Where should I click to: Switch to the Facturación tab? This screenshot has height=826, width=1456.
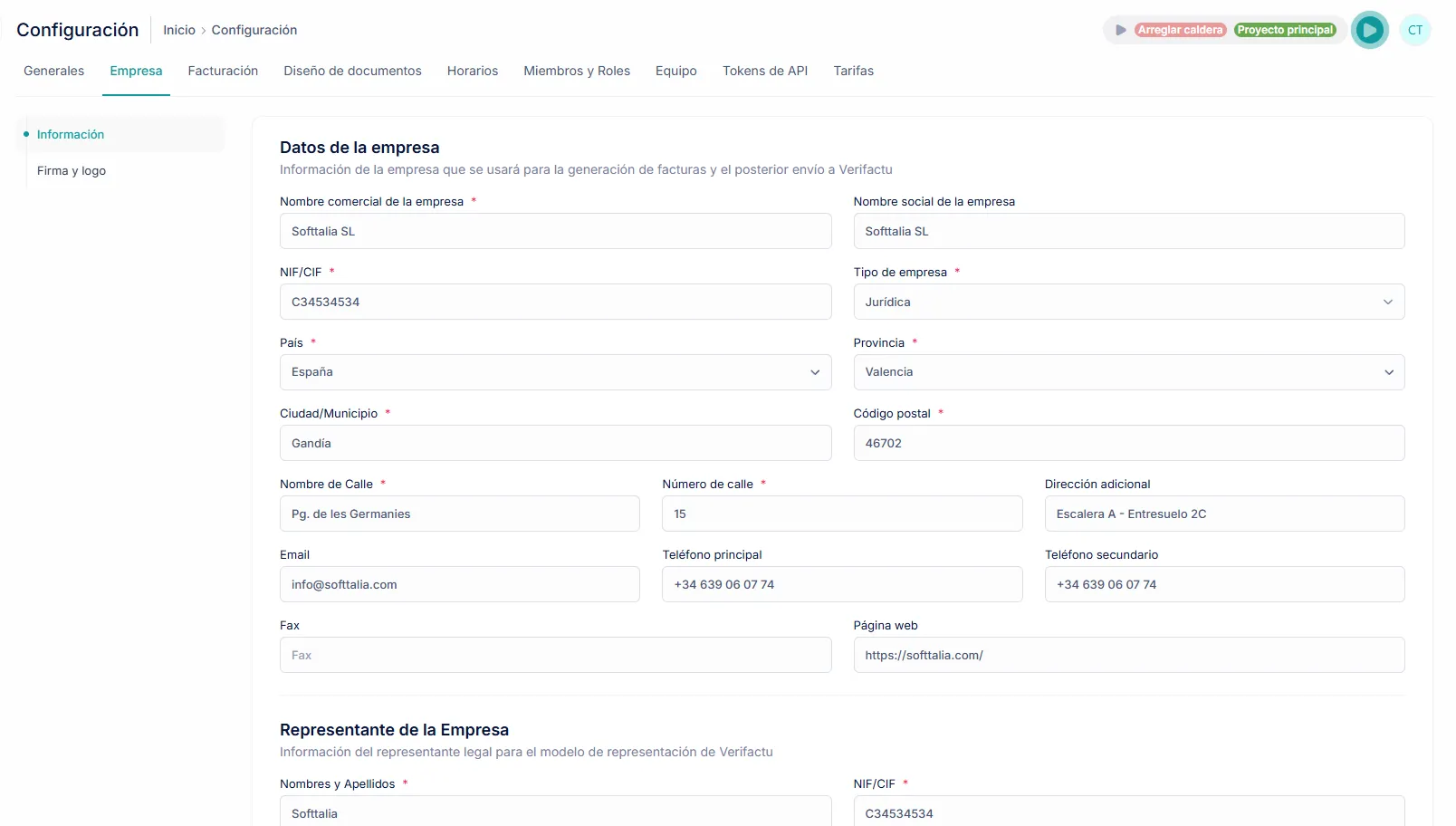(223, 71)
